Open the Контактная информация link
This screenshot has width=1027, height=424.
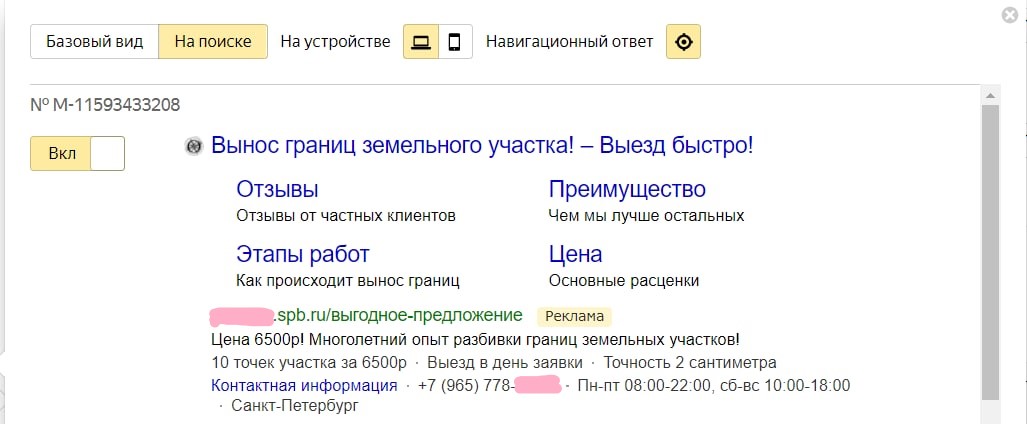pos(304,385)
